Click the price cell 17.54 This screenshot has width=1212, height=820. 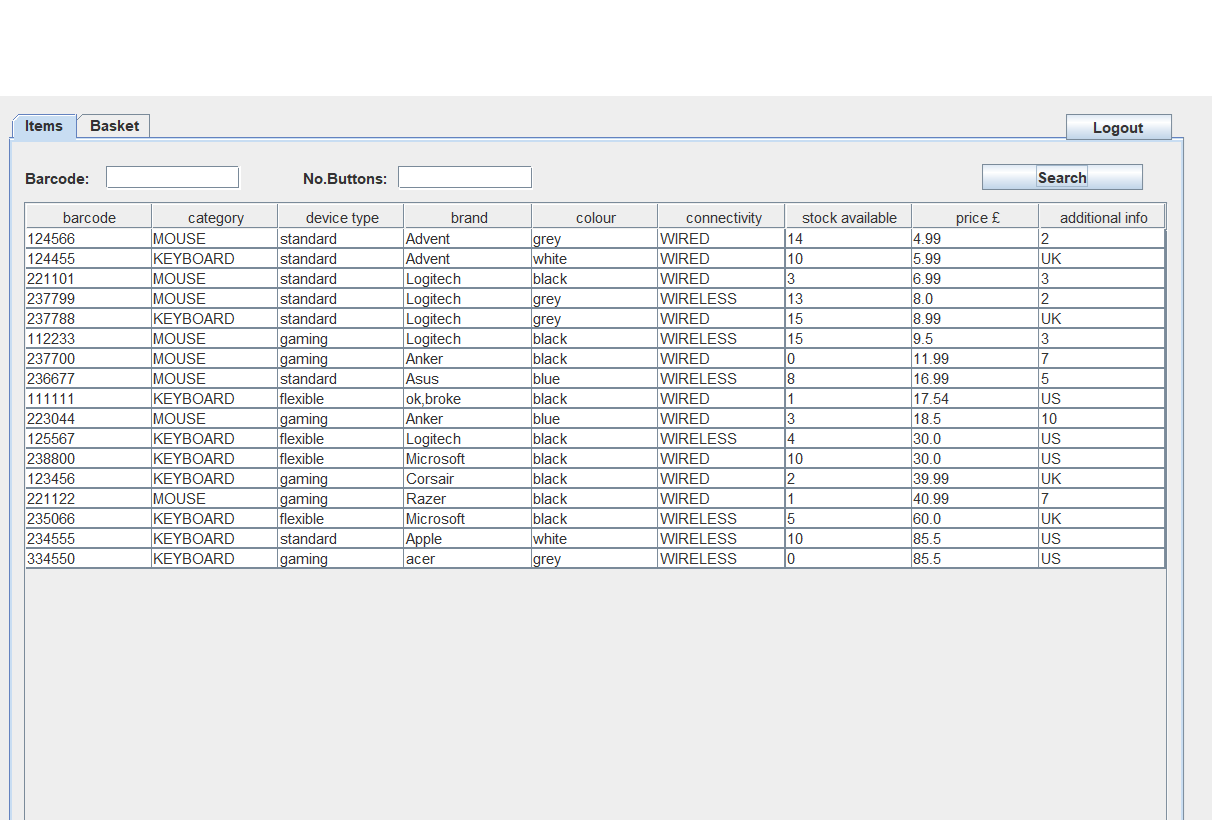[975, 399]
